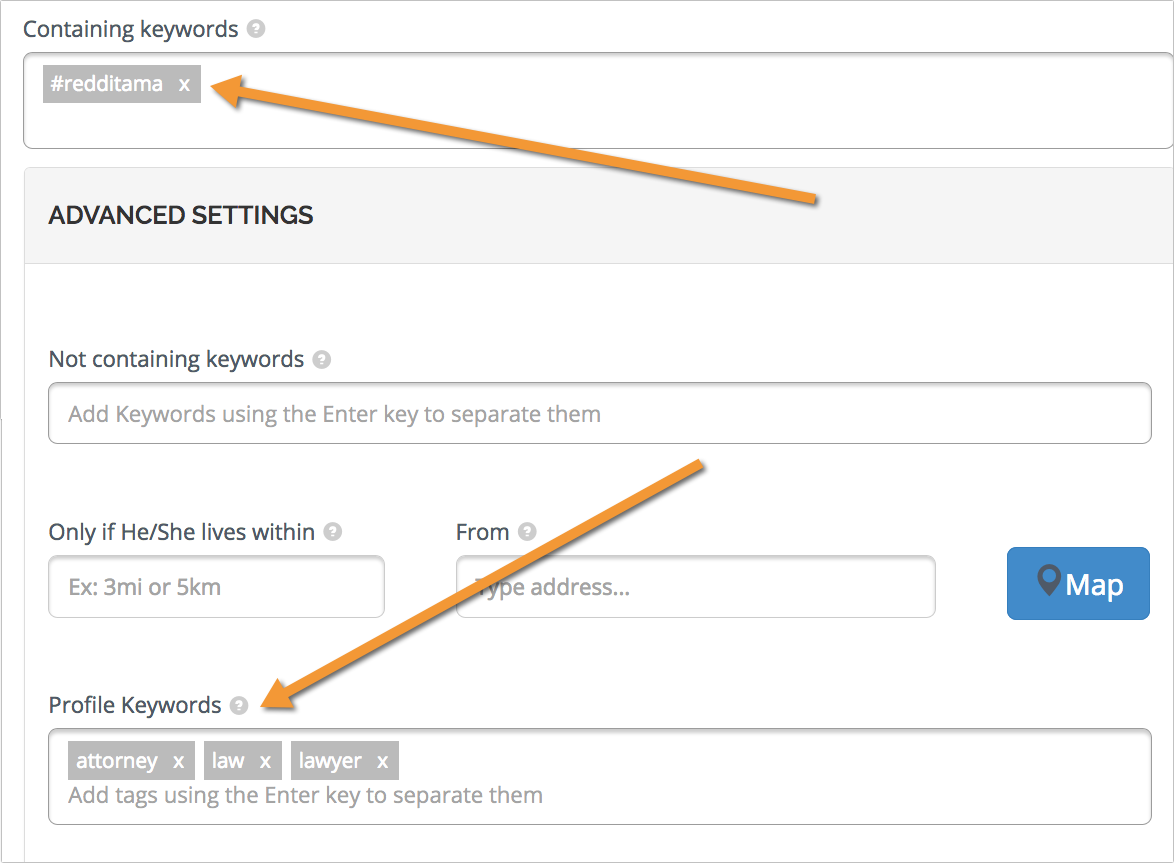Select the law tag label
This screenshot has height=863, width=1174.
[x=228, y=760]
